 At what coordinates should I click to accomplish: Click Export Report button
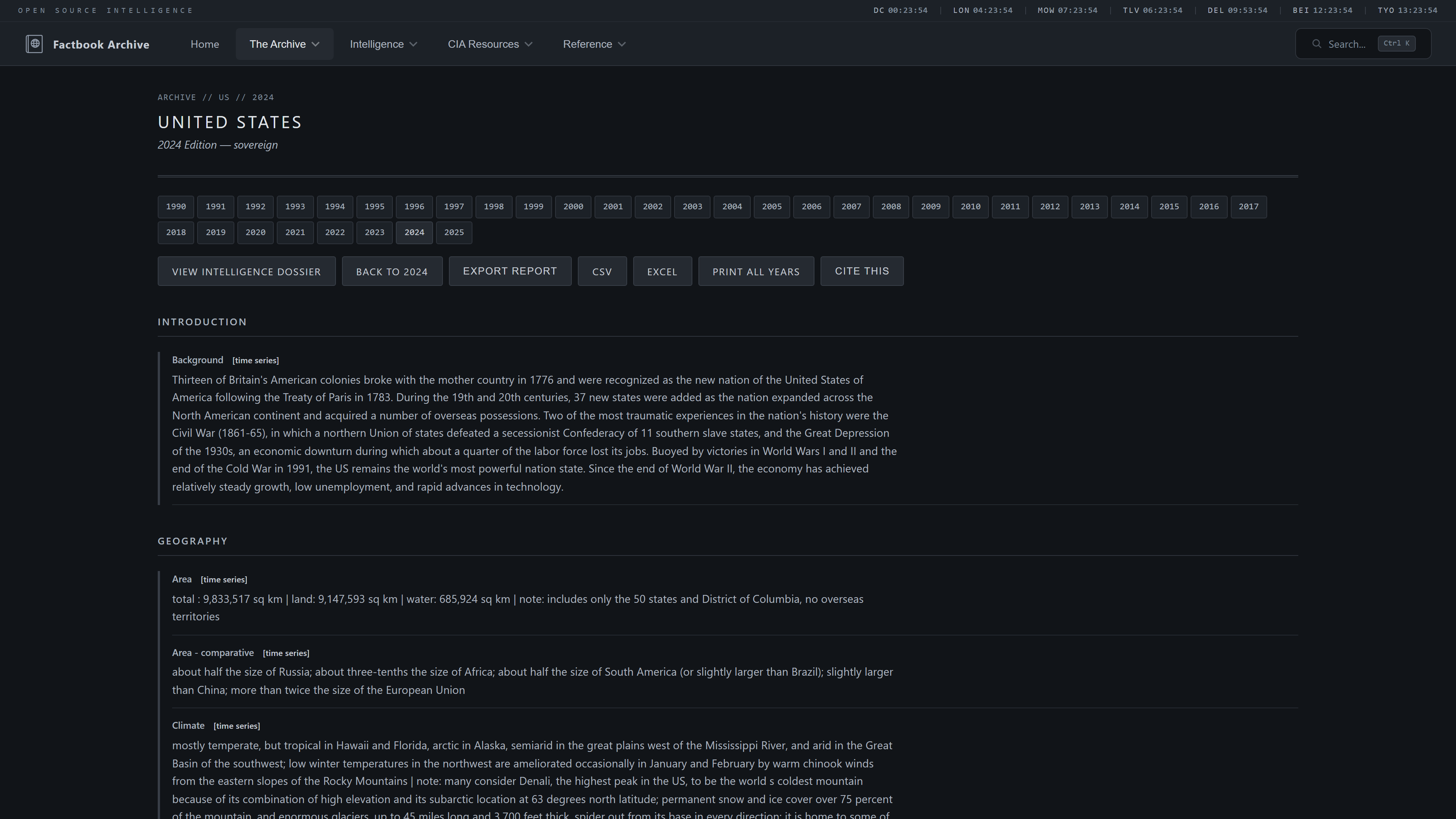pyautogui.click(x=510, y=271)
